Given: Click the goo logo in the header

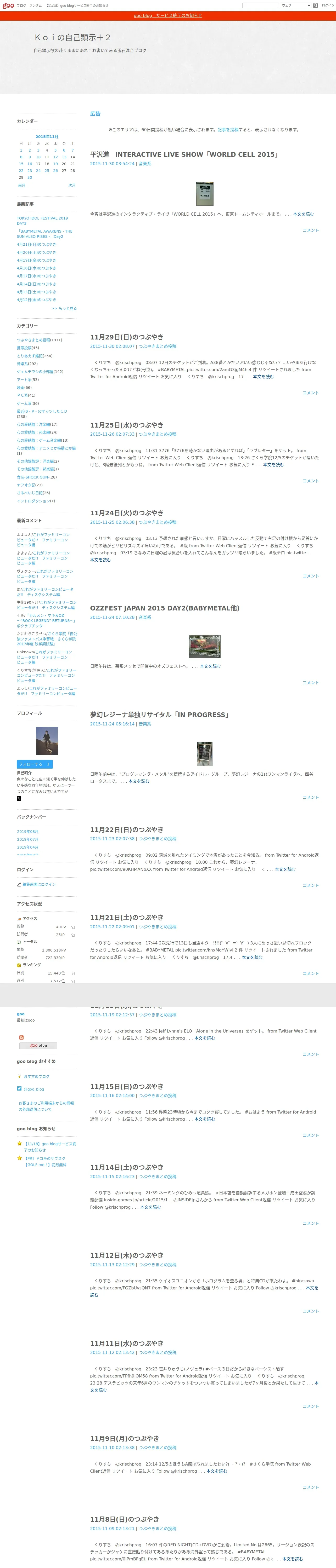Looking at the screenshot, I should pos(8,5).
